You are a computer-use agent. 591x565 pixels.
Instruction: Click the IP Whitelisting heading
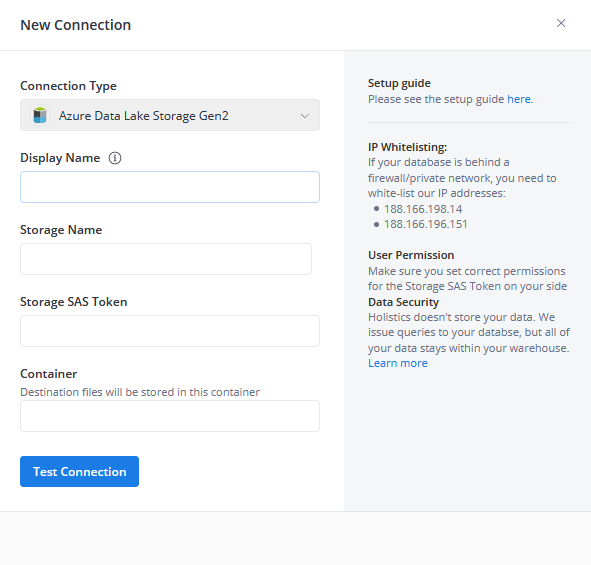pyautogui.click(x=407, y=147)
